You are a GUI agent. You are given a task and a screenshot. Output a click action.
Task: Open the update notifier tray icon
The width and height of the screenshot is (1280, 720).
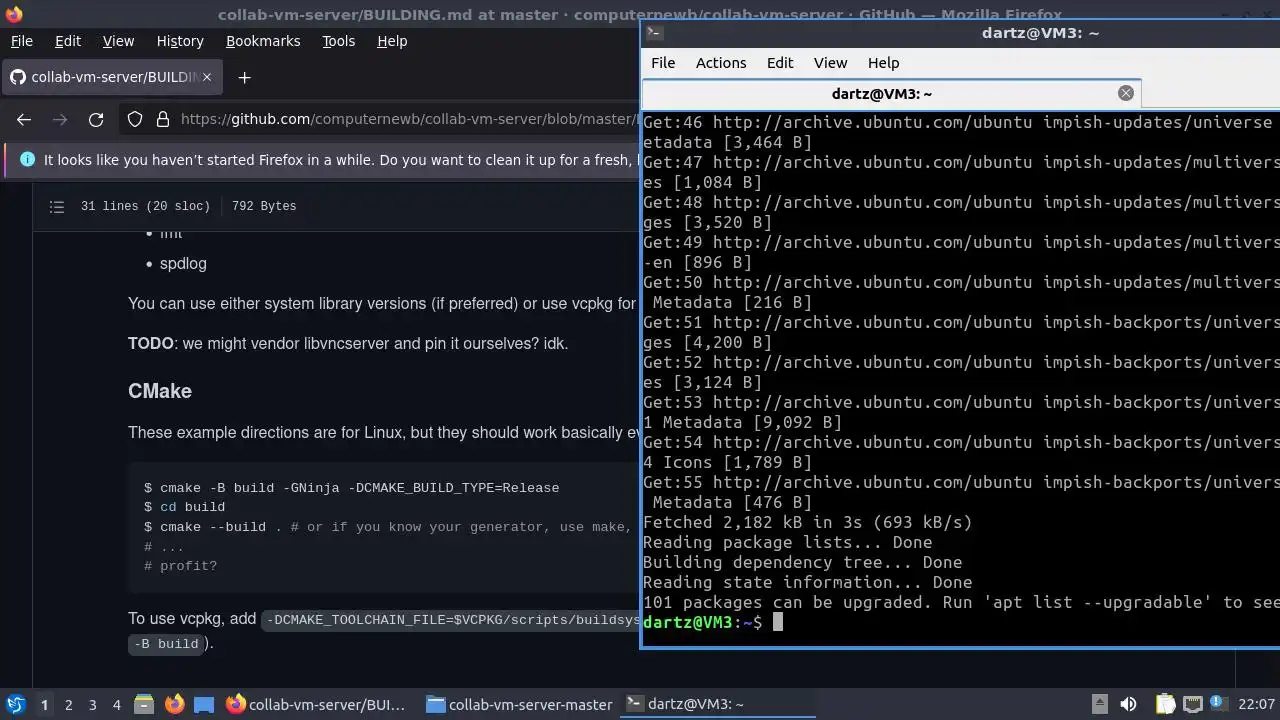click(1218, 704)
